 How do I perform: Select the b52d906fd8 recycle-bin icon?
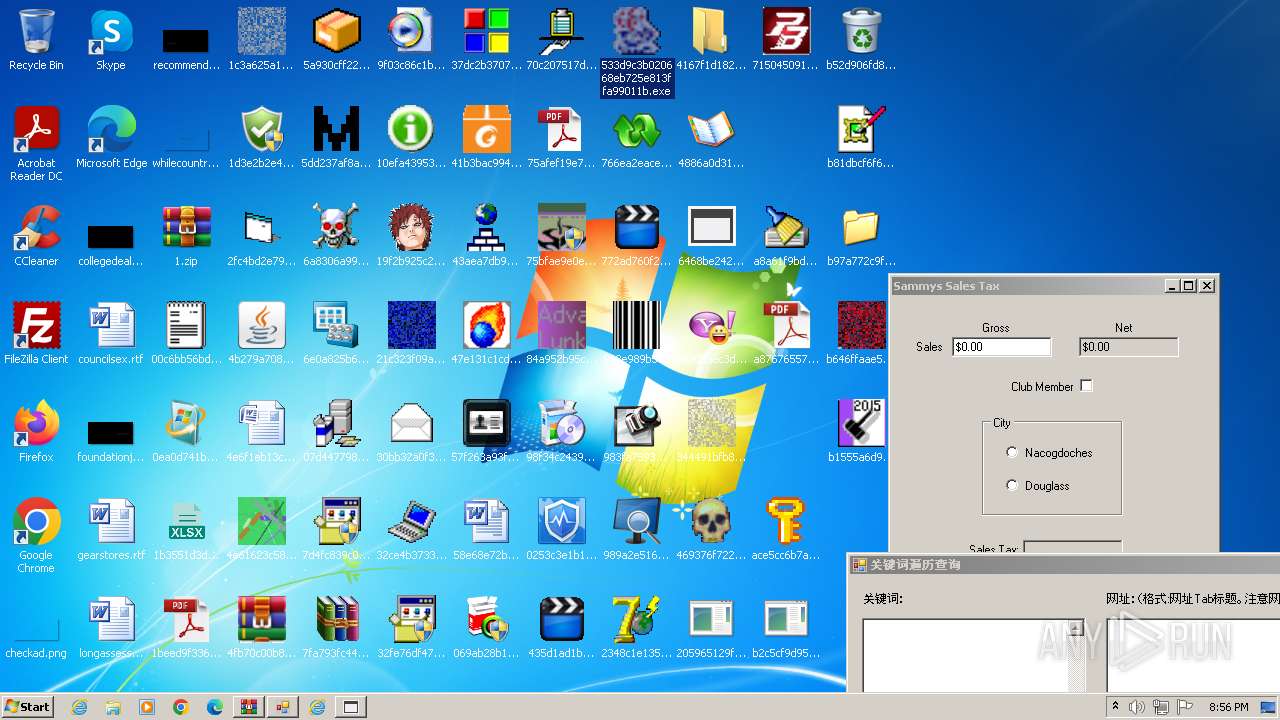pyautogui.click(x=861, y=40)
